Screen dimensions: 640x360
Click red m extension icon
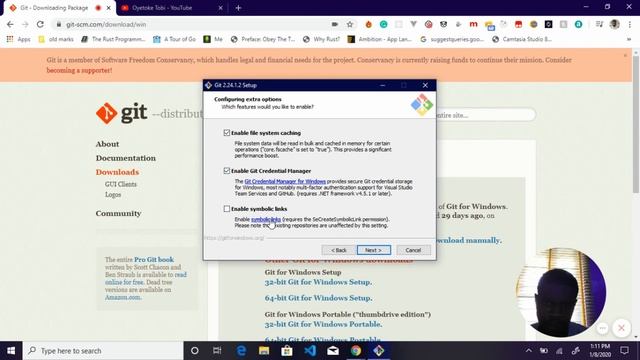pyautogui.click(x=473, y=24)
